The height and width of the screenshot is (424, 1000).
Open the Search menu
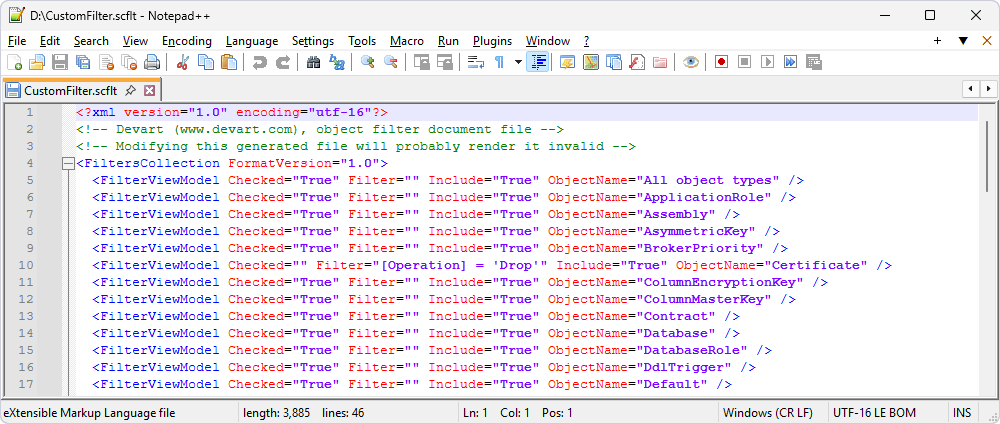pos(91,41)
